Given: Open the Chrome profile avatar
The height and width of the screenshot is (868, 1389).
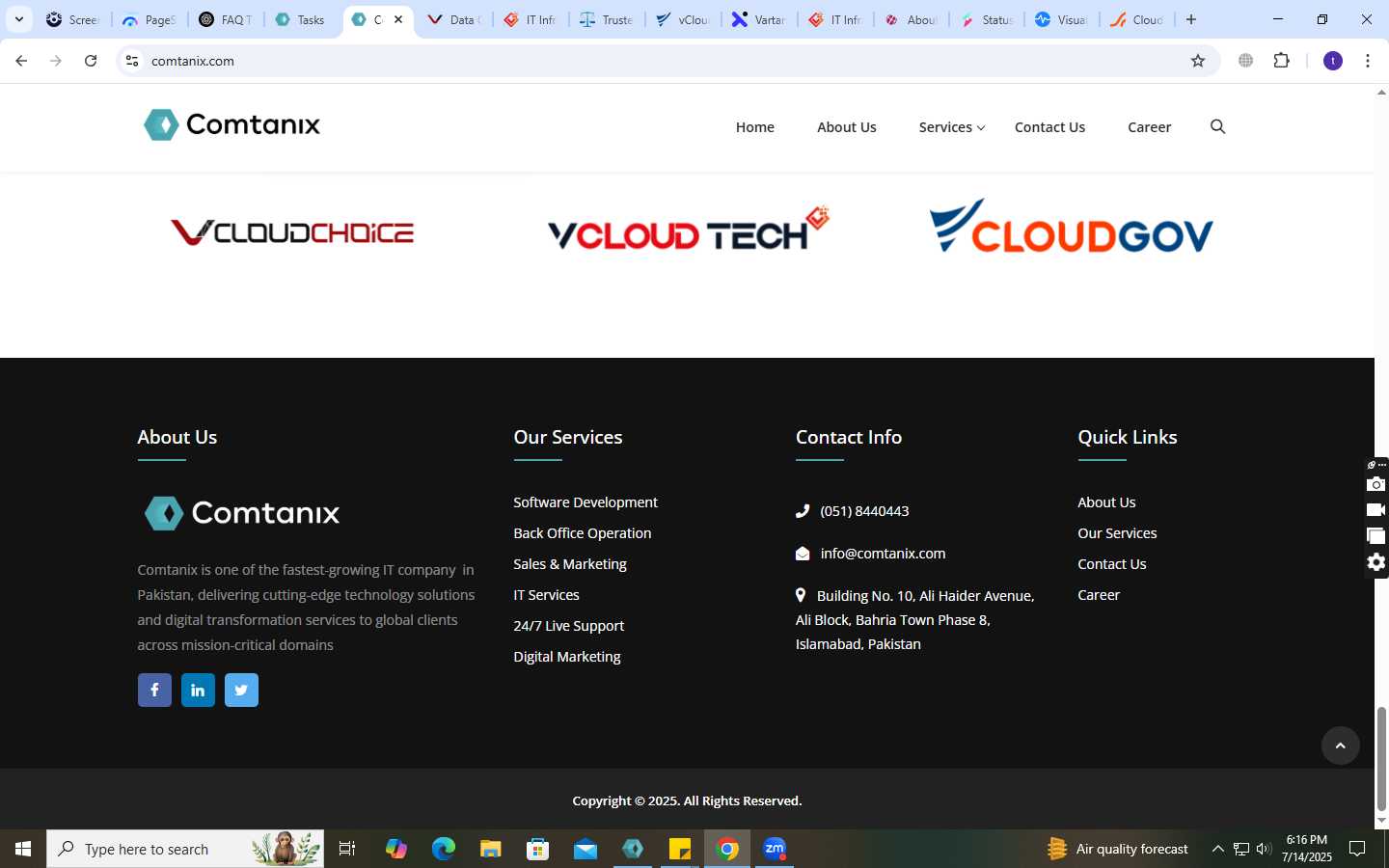Looking at the screenshot, I should tap(1333, 61).
